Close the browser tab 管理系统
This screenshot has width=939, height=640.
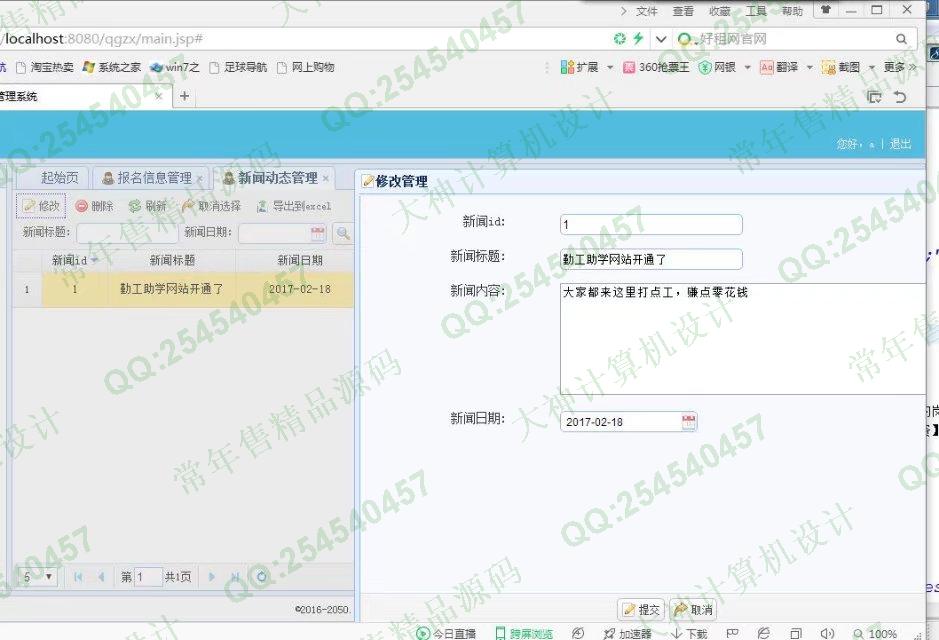pos(159,96)
